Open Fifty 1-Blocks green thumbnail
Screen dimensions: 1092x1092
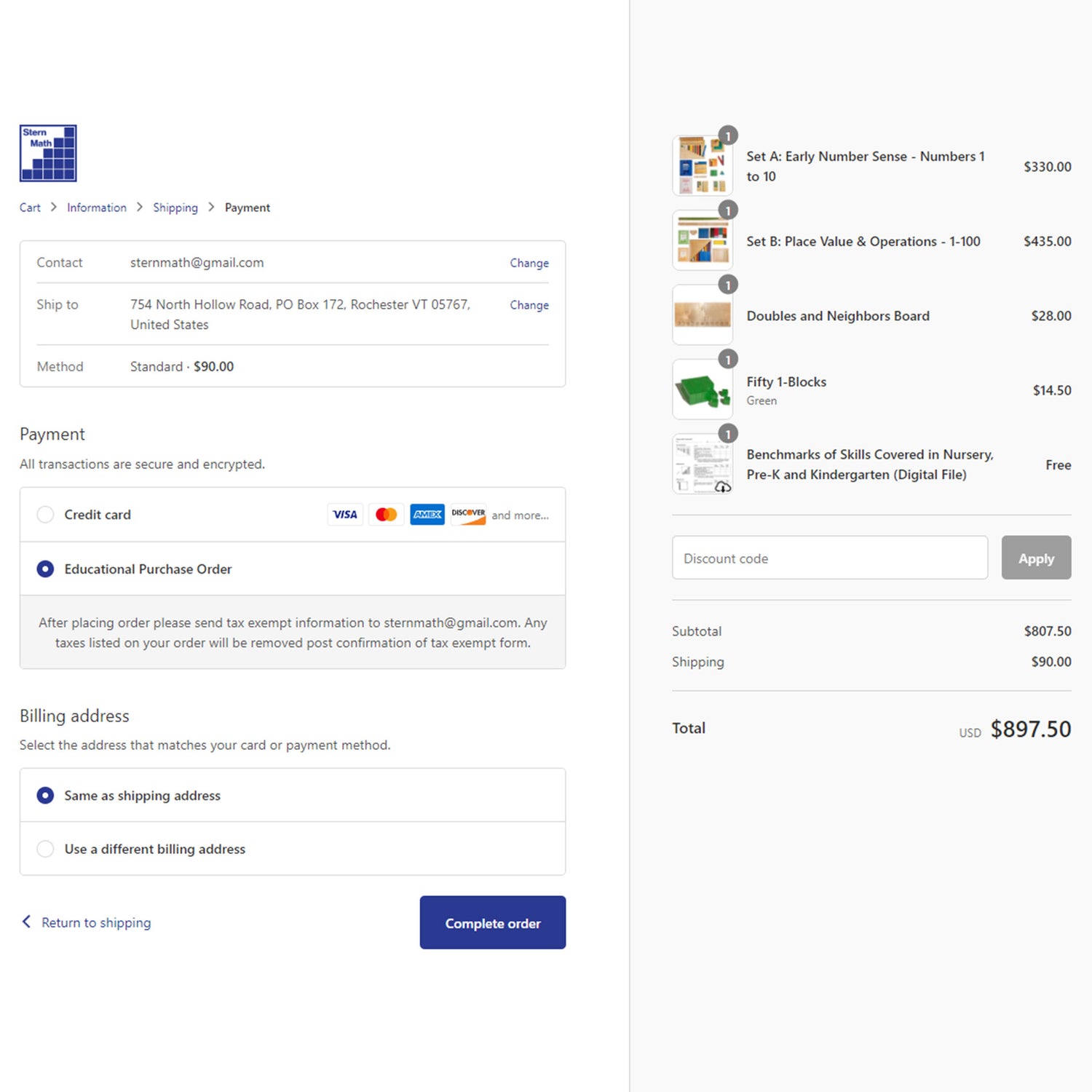[x=703, y=389]
